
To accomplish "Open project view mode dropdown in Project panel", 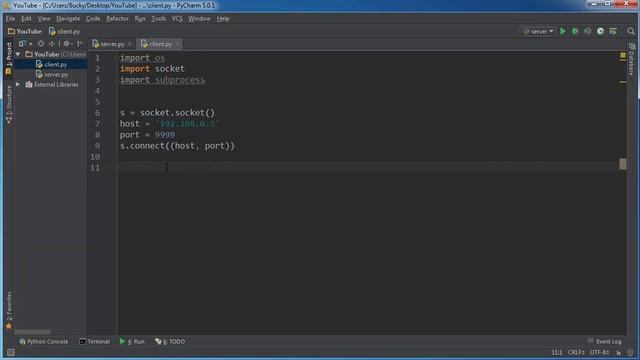I will pyautogui.click(x=25, y=44).
